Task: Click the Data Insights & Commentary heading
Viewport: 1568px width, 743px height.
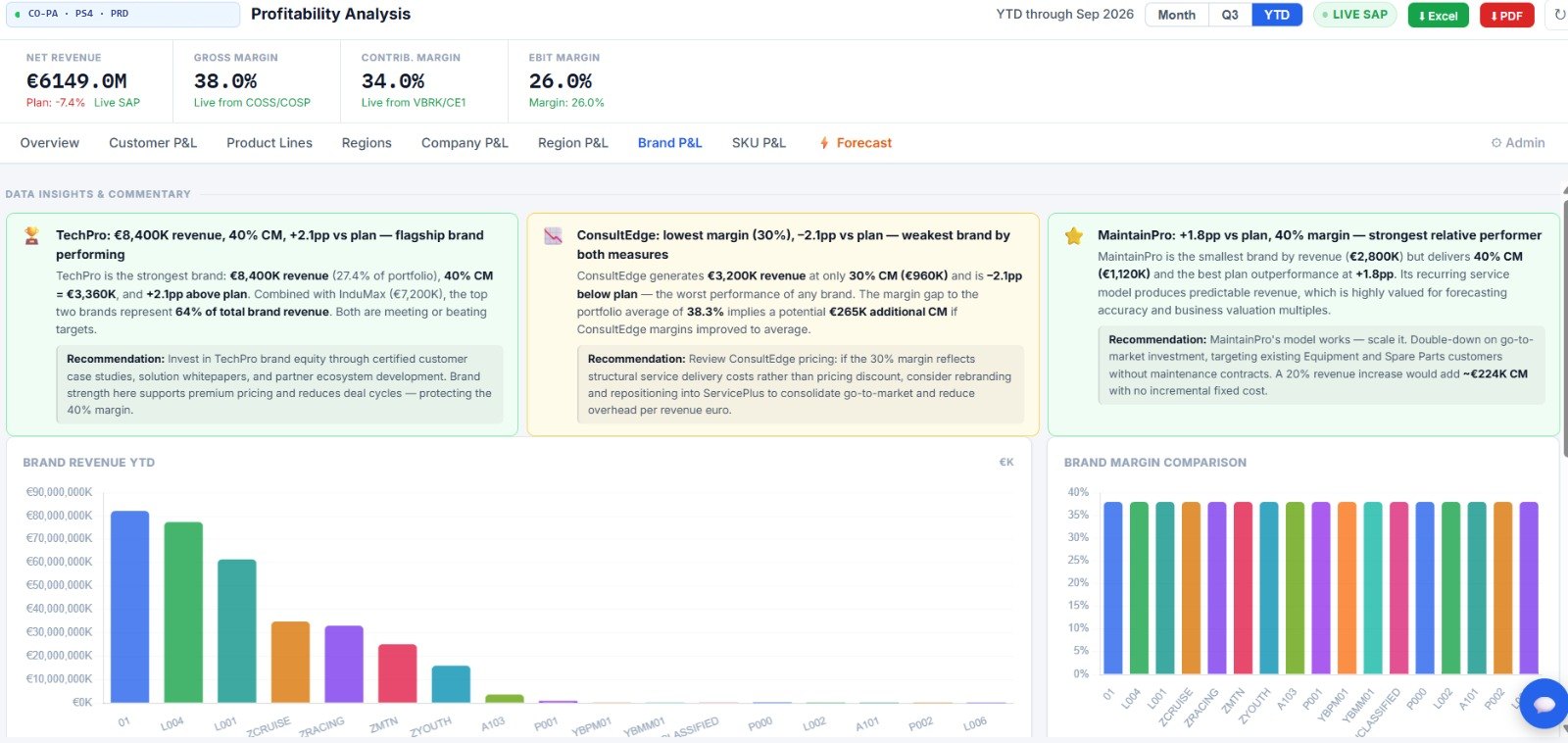Action: [x=98, y=194]
